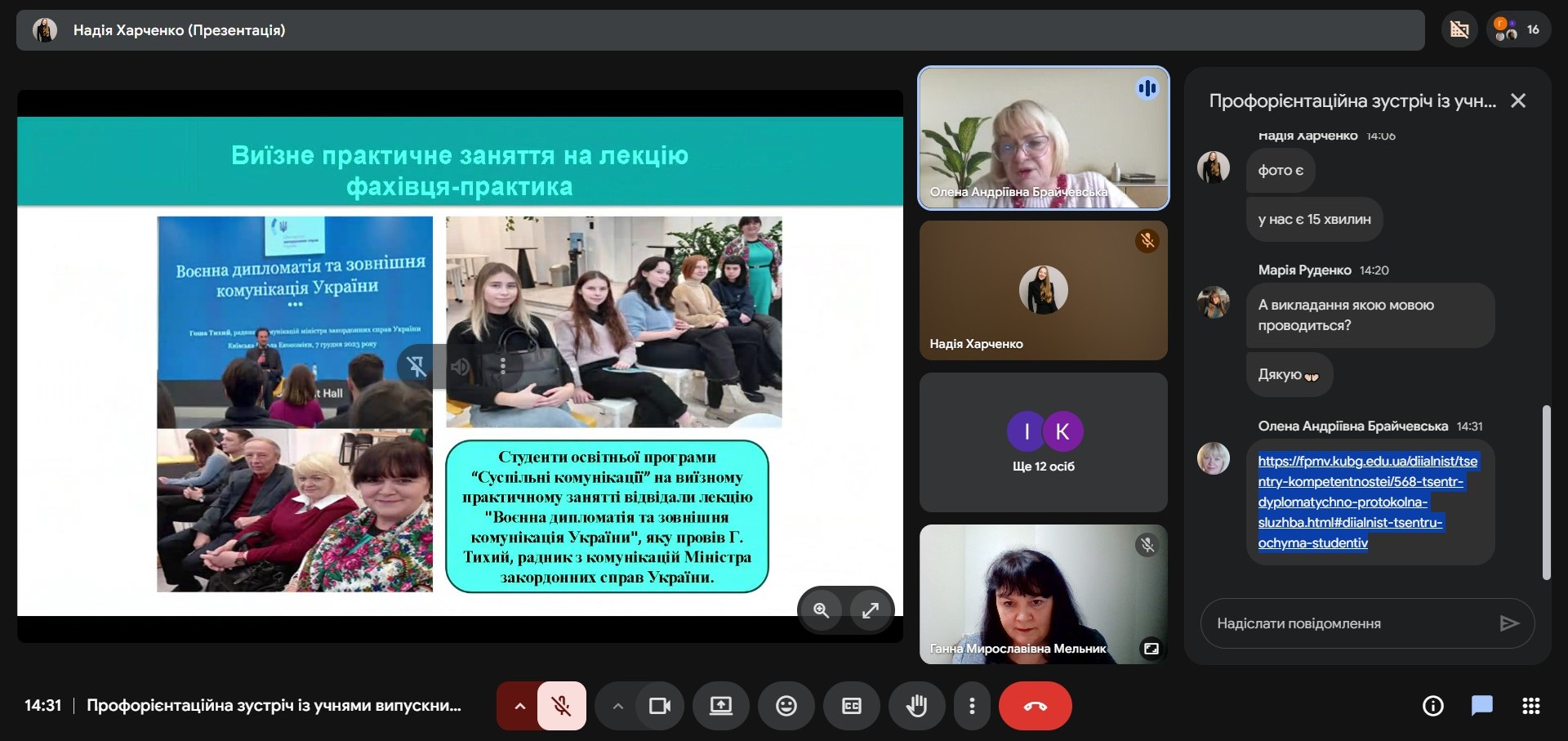Expand audio settings arrow next to microphone
This screenshot has width=1568, height=741.
(519, 706)
